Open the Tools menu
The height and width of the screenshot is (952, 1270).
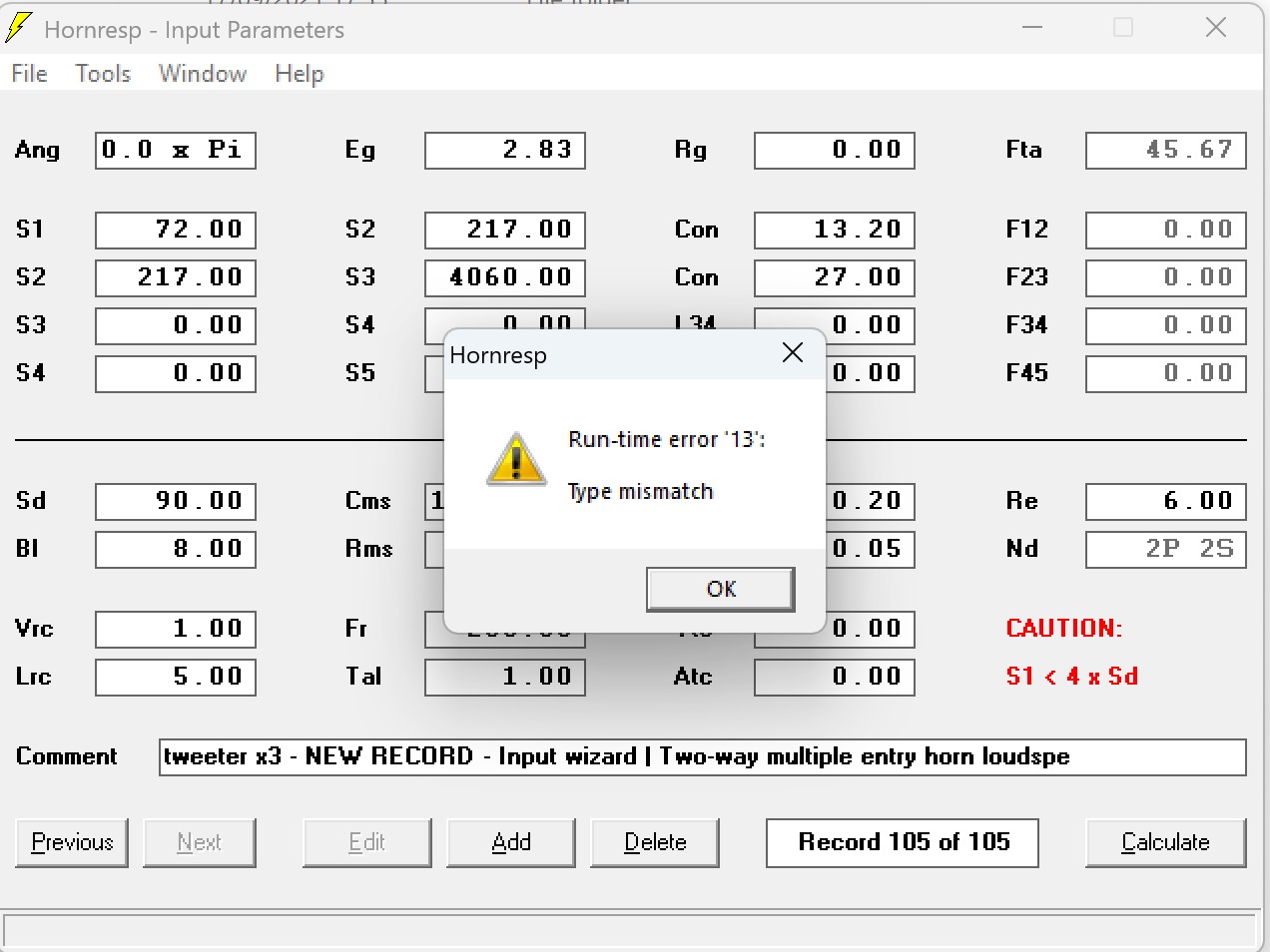pos(103,73)
